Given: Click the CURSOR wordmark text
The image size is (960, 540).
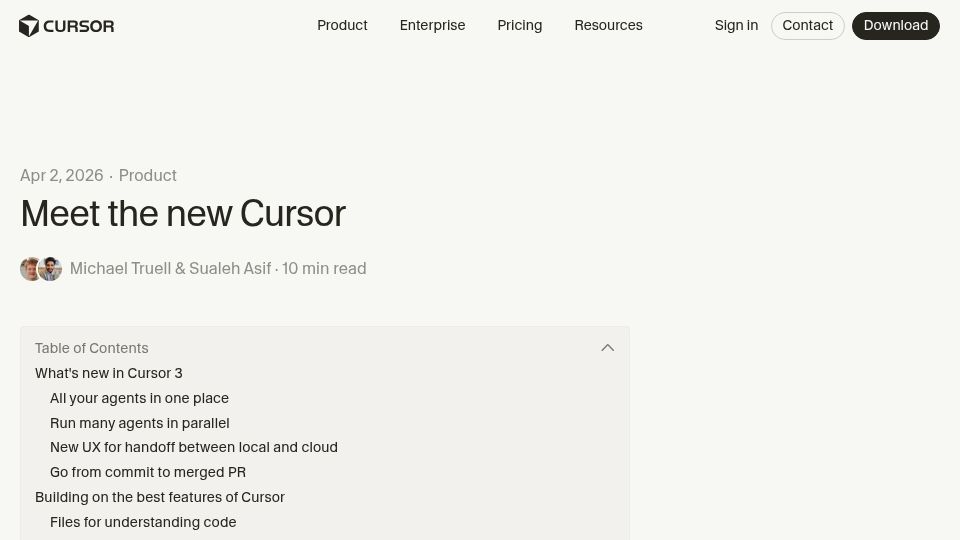Looking at the screenshot, I should 78,26.
